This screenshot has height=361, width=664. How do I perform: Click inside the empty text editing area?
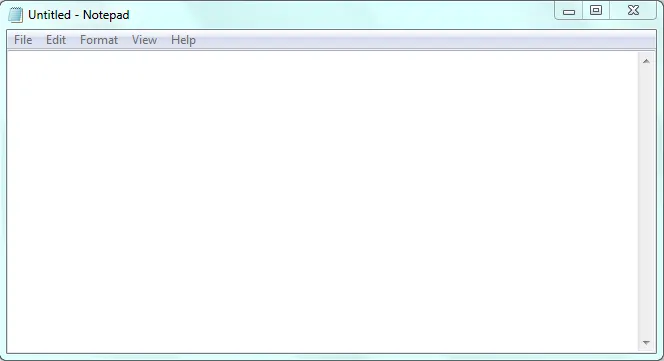[x=322, y=202]
